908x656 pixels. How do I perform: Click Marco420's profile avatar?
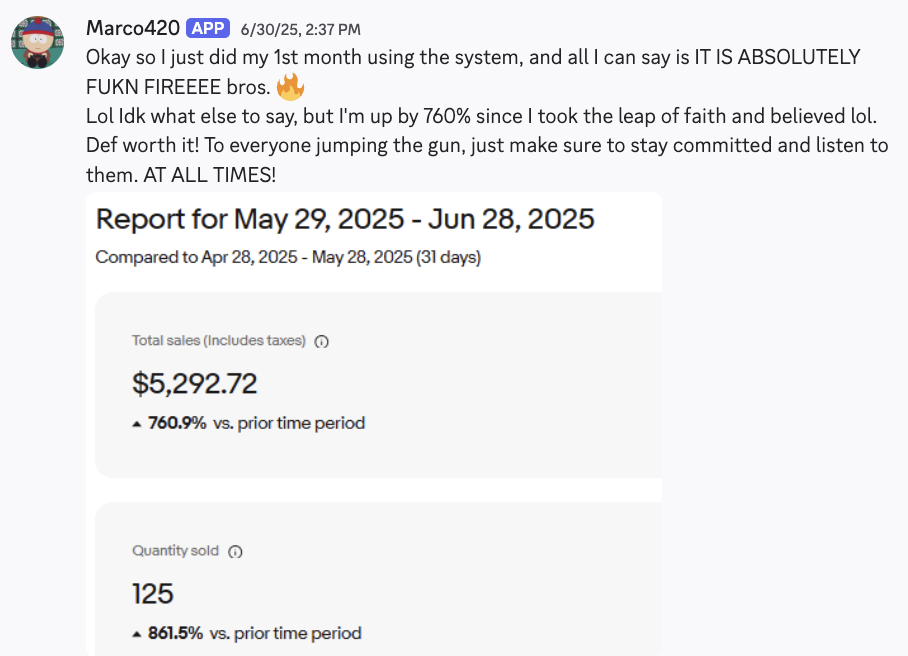[38, 42]
